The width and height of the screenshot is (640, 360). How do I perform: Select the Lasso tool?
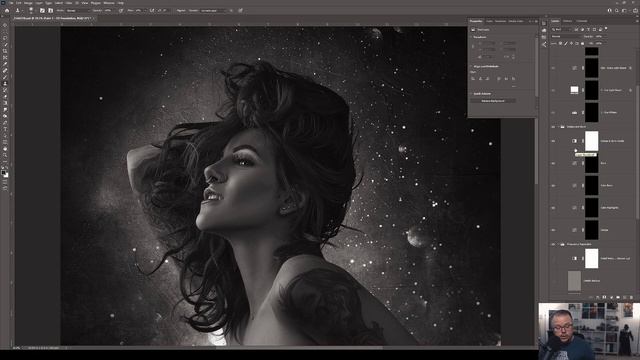click(5, 39)
